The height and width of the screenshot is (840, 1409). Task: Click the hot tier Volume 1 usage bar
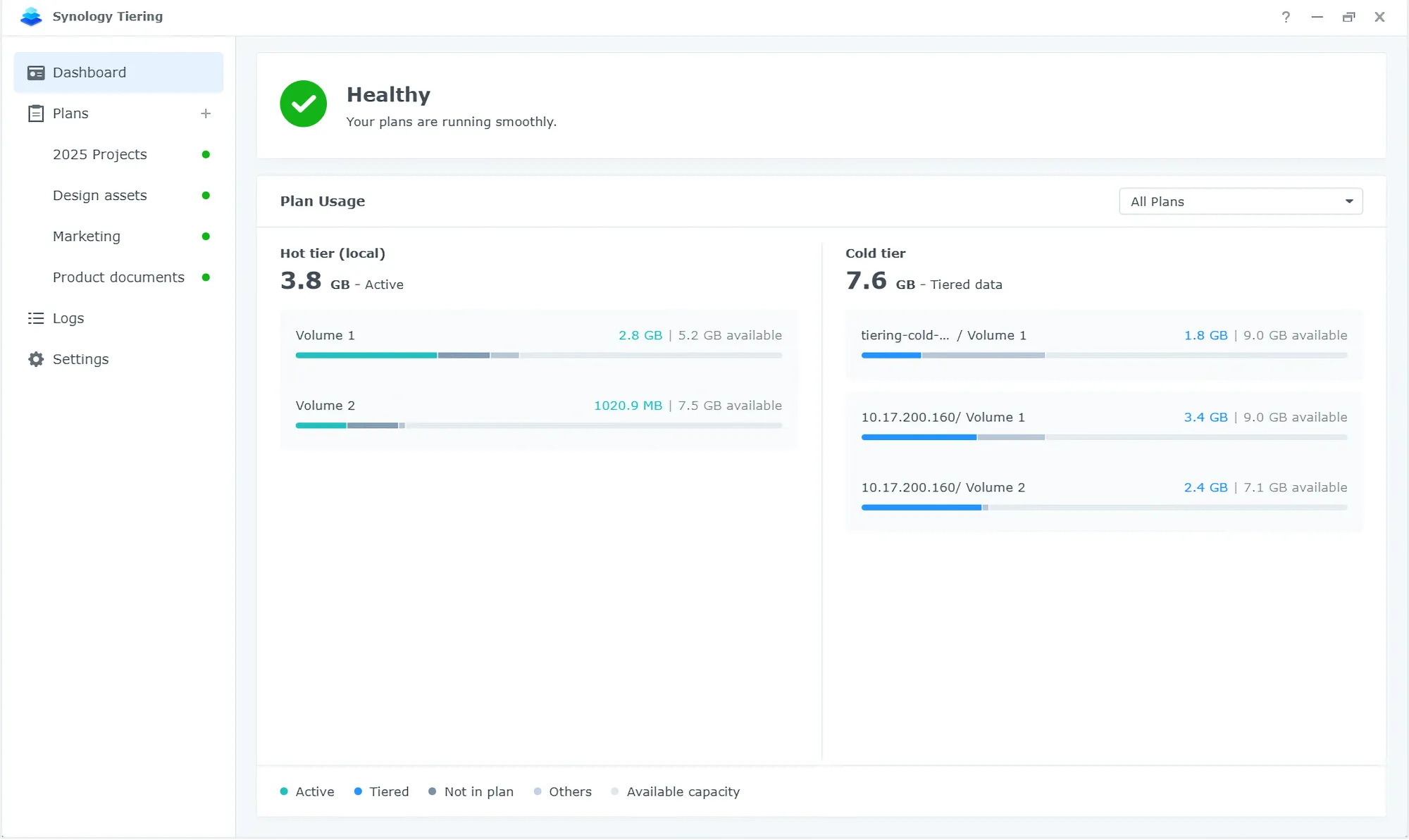click(x=538, y=356)
